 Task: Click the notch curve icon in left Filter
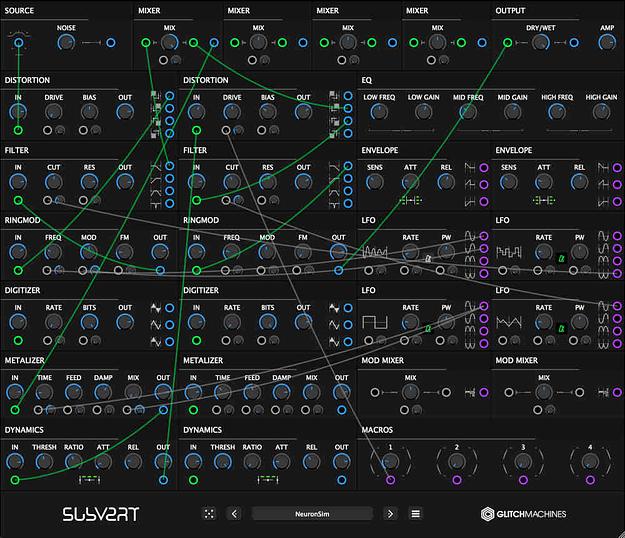[156, 205]
